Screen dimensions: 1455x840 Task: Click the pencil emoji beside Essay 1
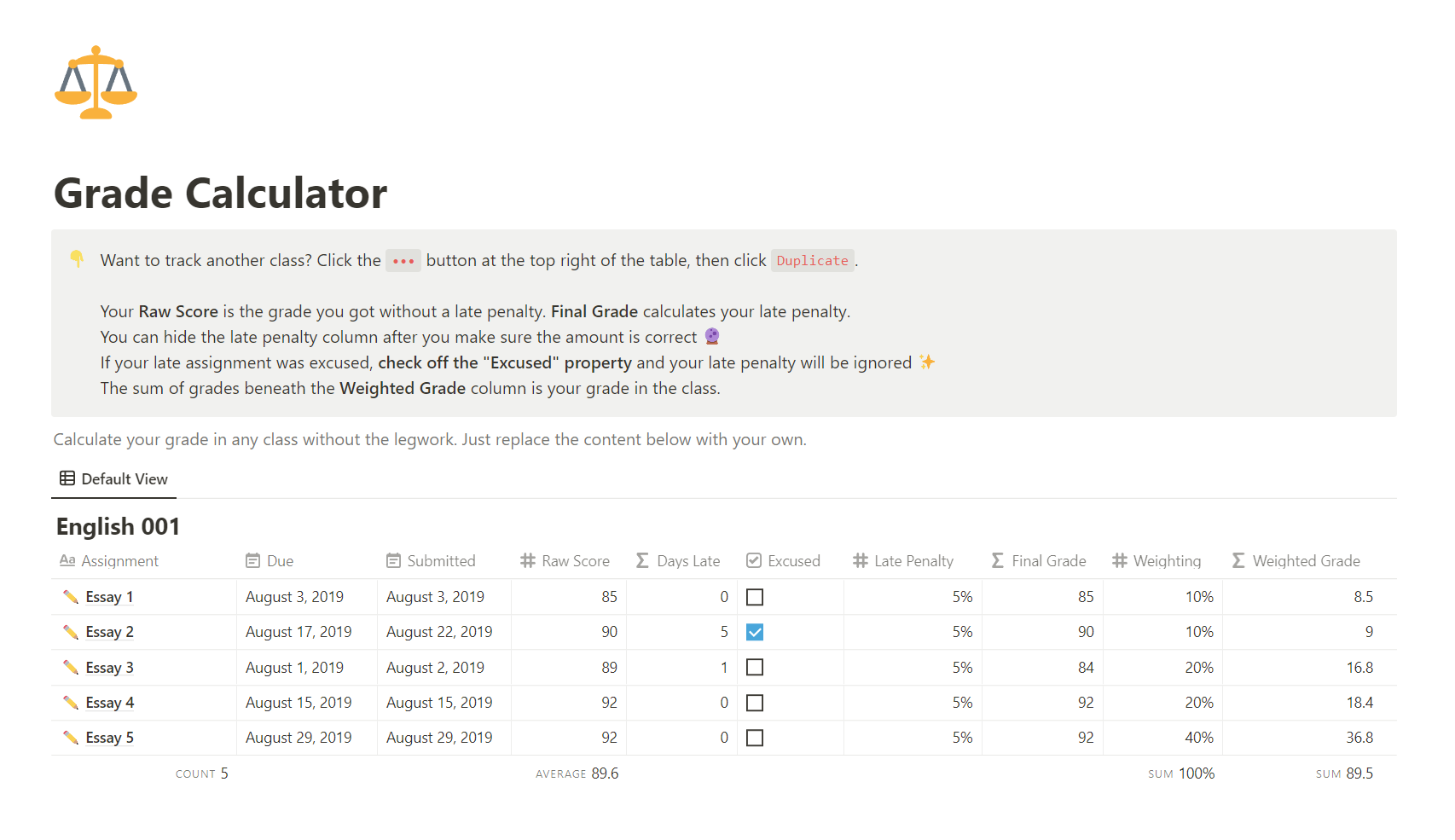(72, 596)
